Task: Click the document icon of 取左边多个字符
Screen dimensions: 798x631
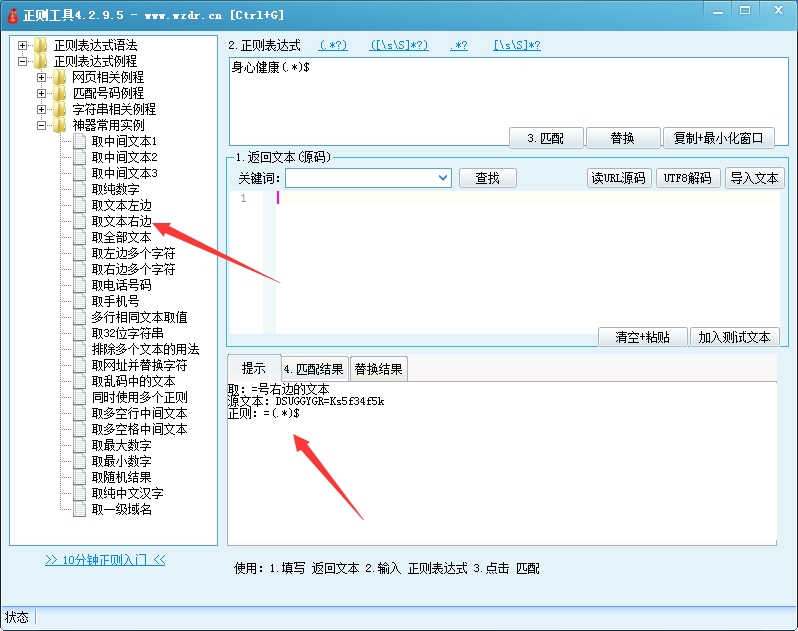Action: (79, 253)
